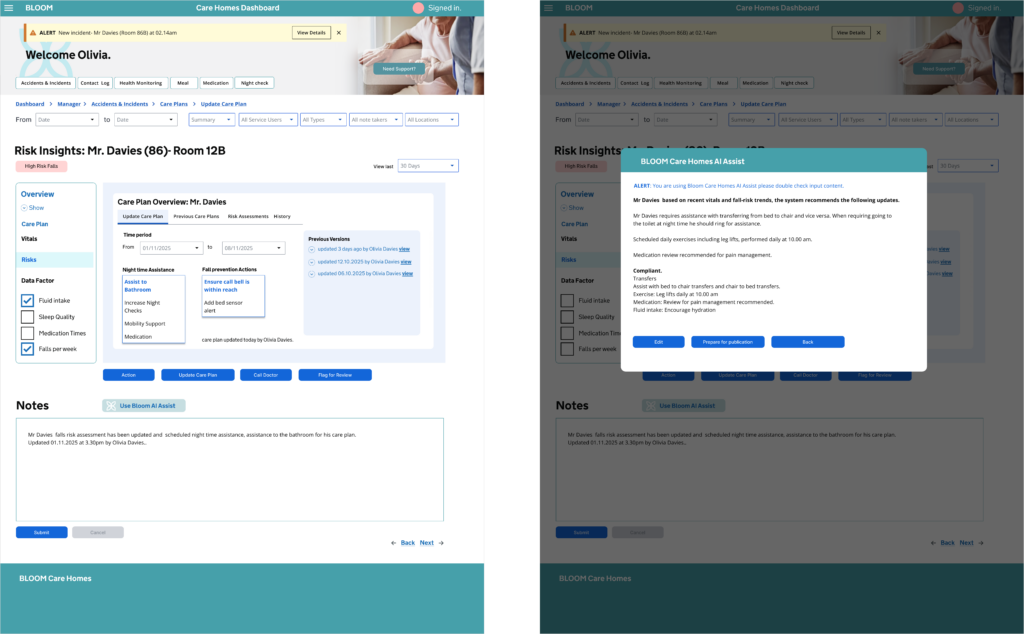Click Prepare for publication in the AI Assist dialog
This screenshot has height=634, width=1024.
coord(728,342)
